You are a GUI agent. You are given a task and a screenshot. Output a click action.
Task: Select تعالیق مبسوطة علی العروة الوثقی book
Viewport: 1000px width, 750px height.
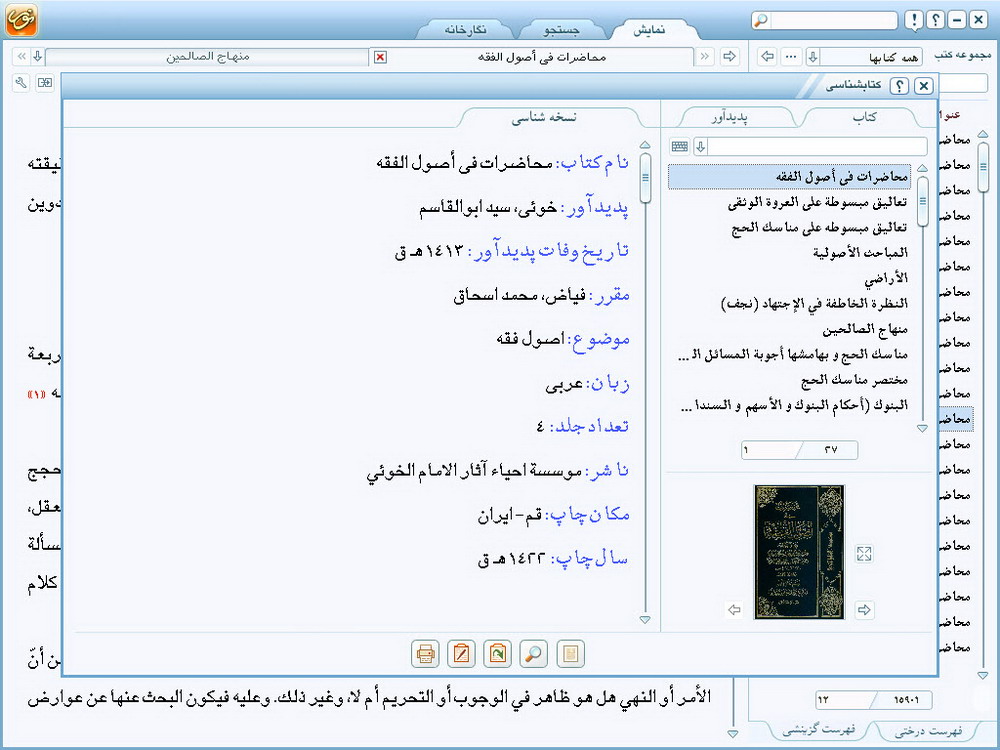(790, 202)
